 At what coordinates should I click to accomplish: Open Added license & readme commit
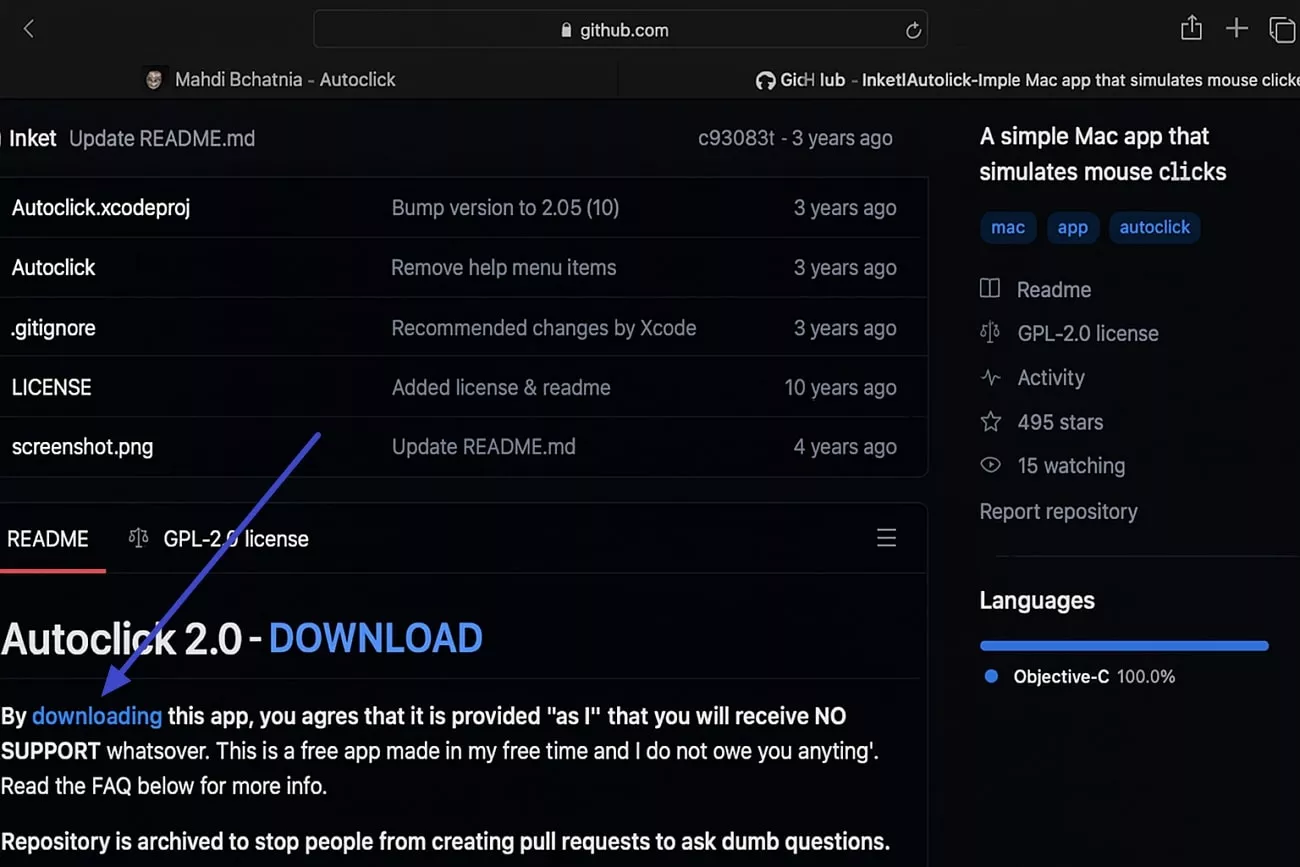point(501,388)
